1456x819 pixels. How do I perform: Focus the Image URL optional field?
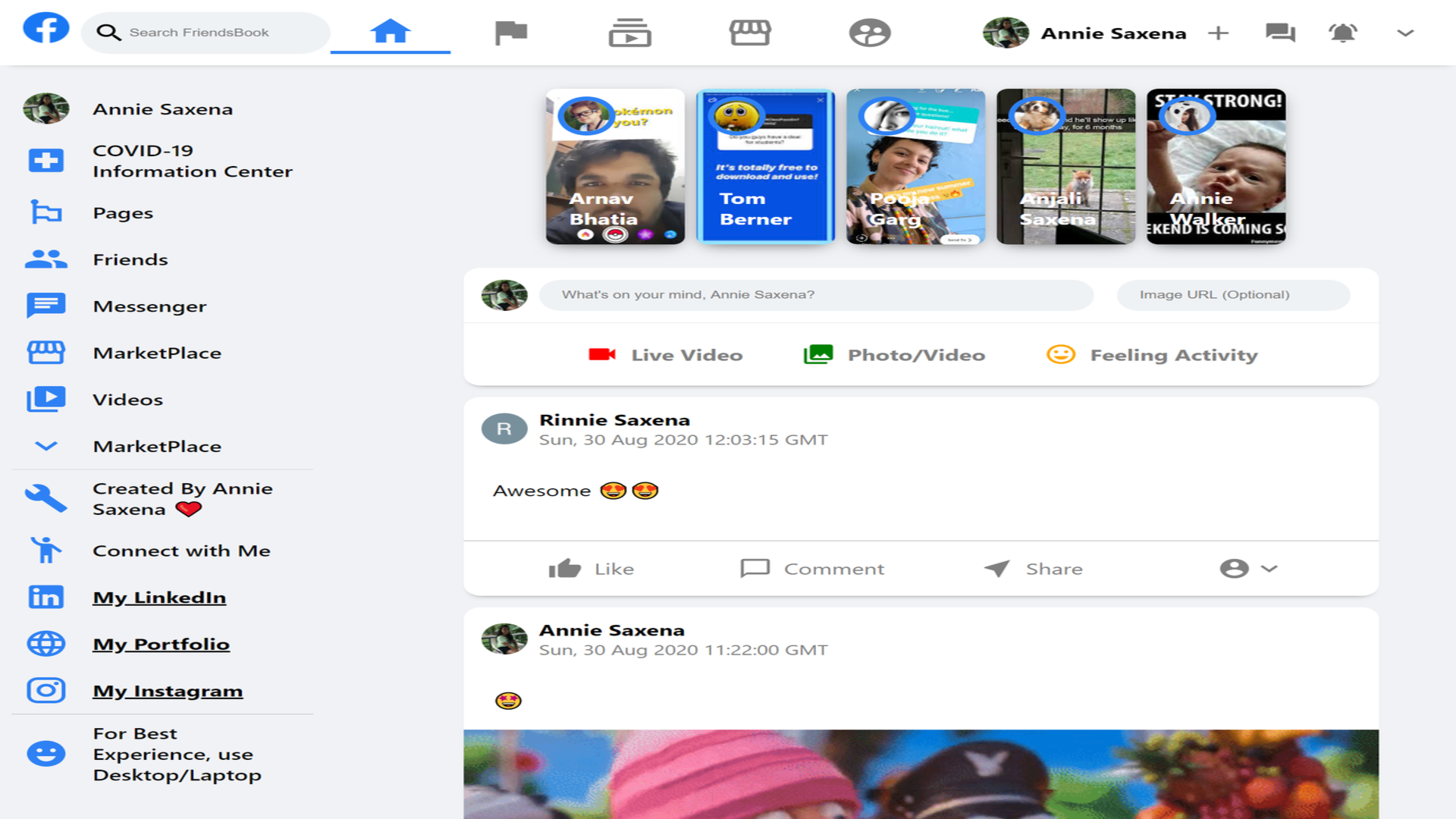click(1232, 294)
